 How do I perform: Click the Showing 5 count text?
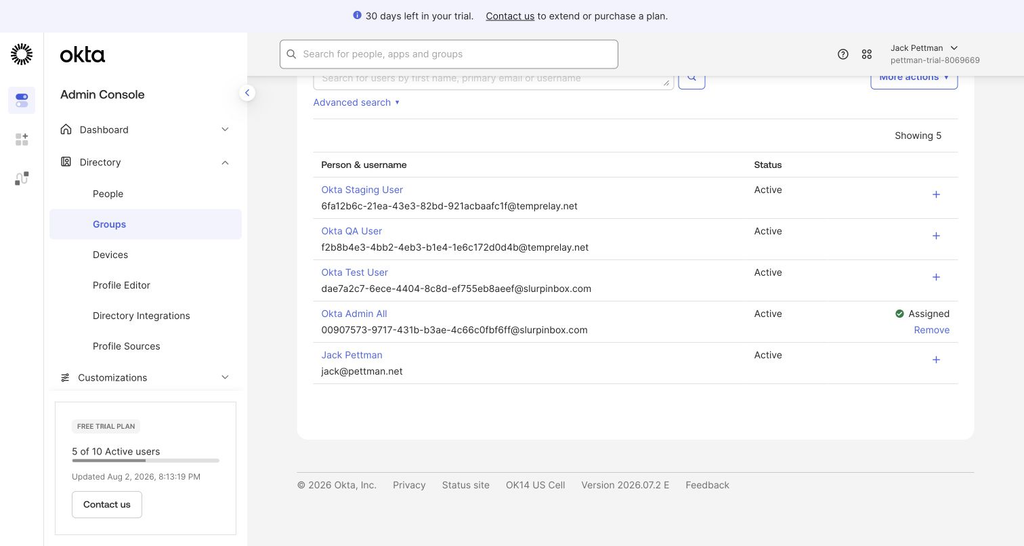[918, 136]
